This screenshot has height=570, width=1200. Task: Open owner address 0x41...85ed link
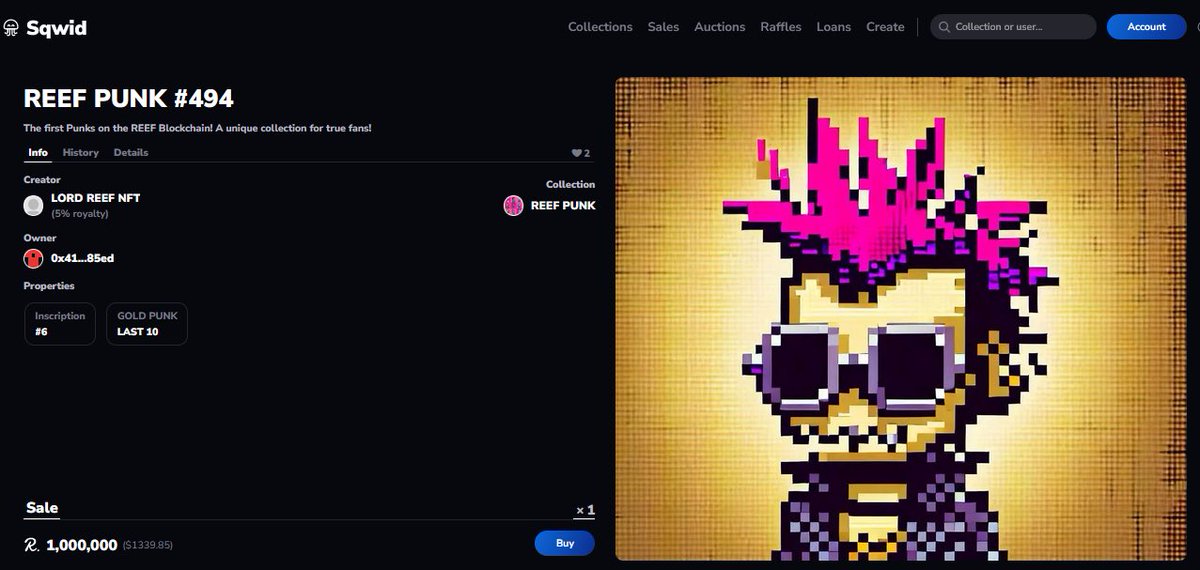click(x=82, y=259)
